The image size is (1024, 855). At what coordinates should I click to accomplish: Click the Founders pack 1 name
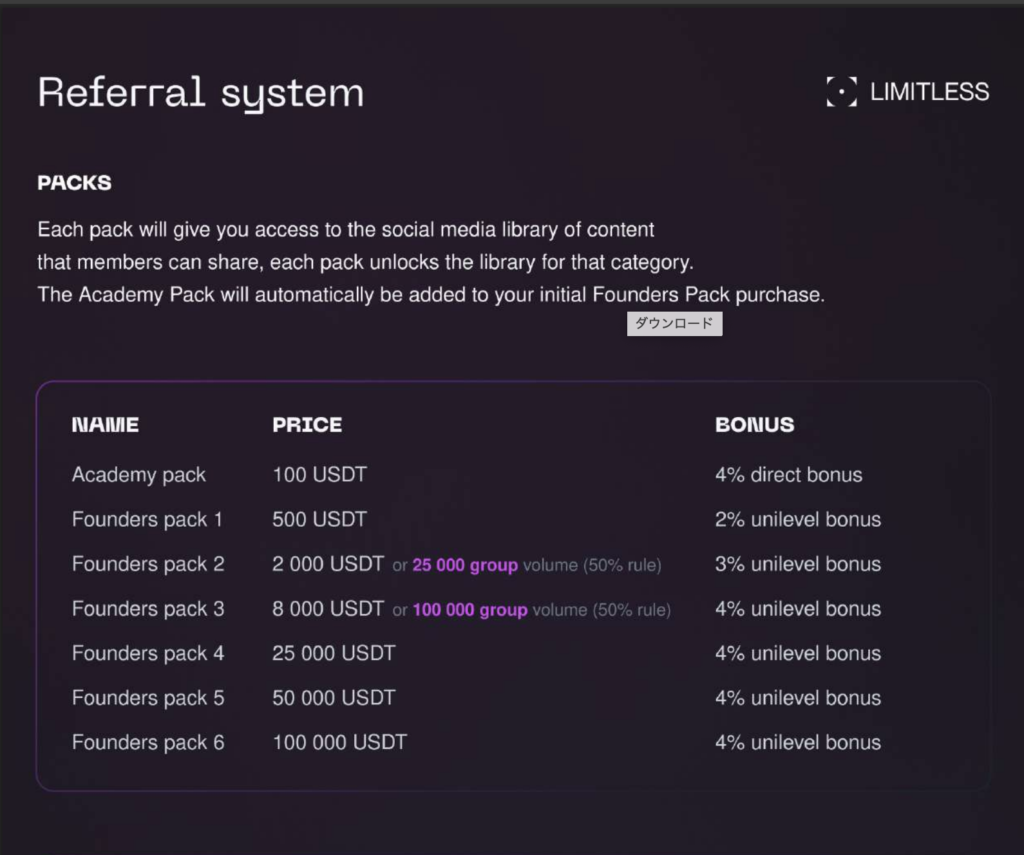[148, 520]
